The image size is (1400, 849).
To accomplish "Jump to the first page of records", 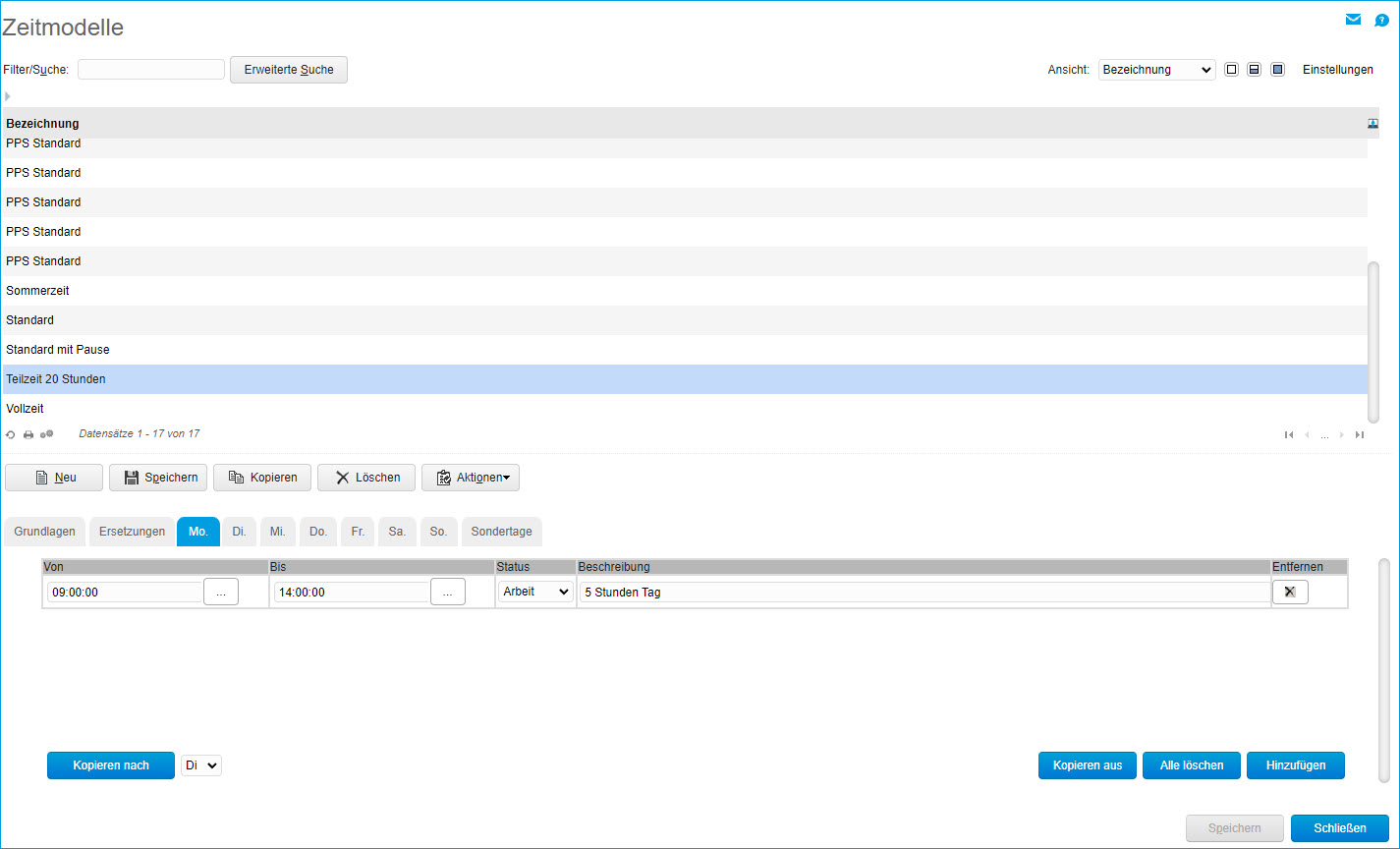I will click(1289, 435).
